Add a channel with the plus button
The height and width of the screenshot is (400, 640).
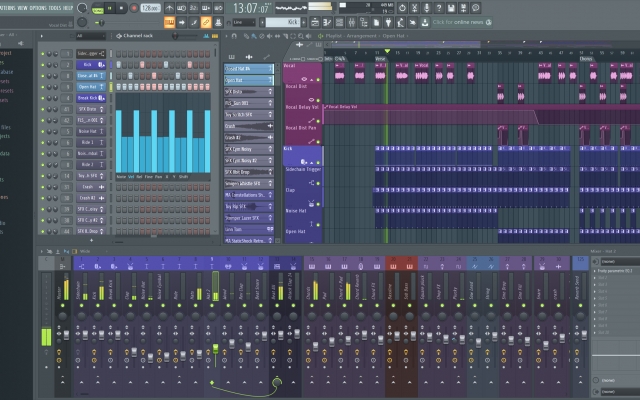pyautogui.click(x=91, y=240)
